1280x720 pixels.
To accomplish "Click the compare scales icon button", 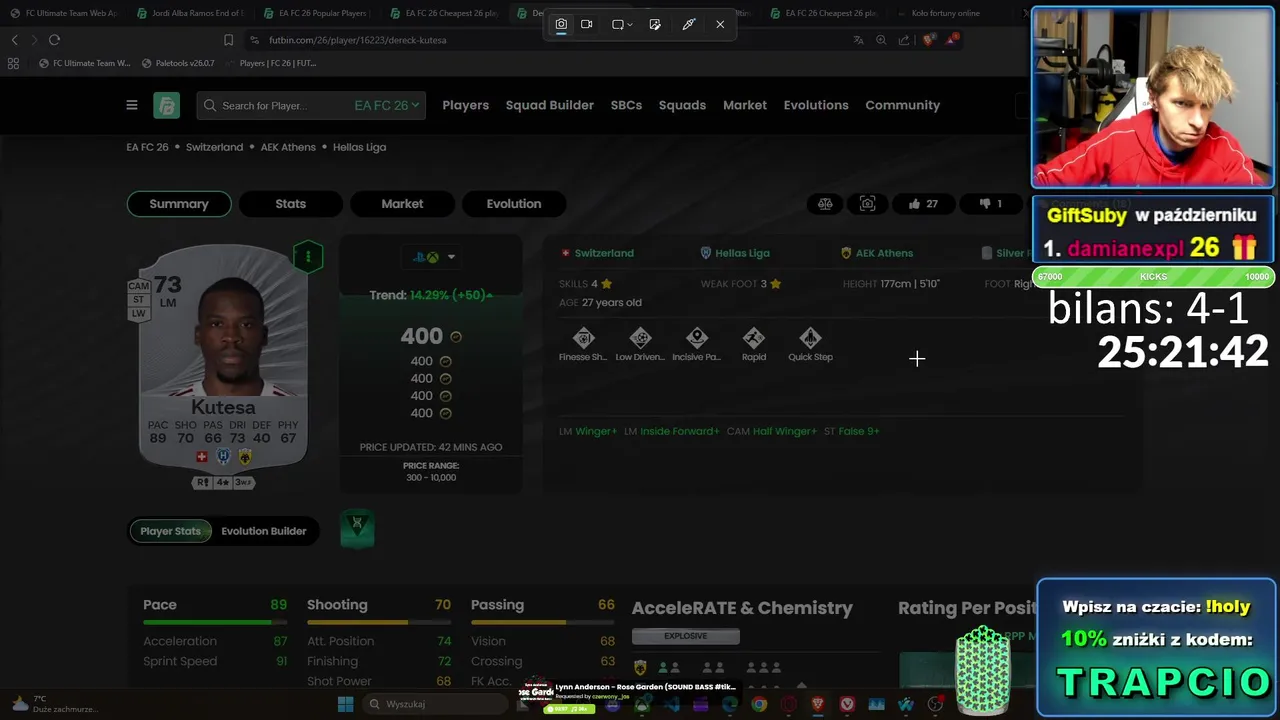I will coord(825,204).
